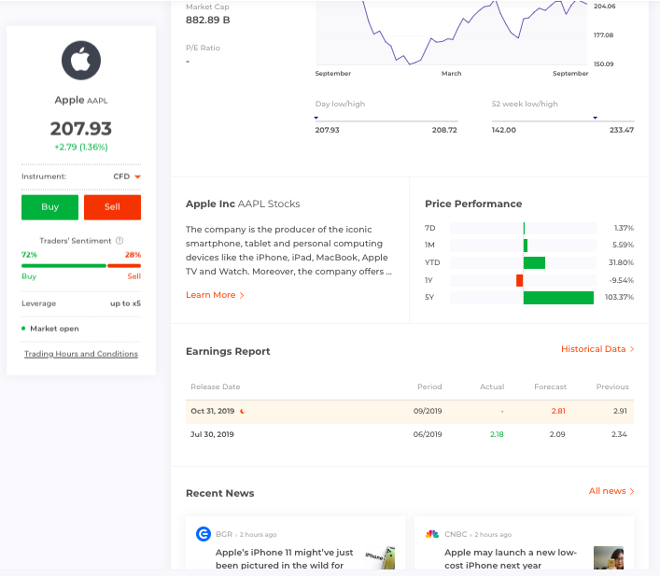Select the Jul 30, 2019 earnings row
This screenshot has height=576, width=660.
pos(410,434)
